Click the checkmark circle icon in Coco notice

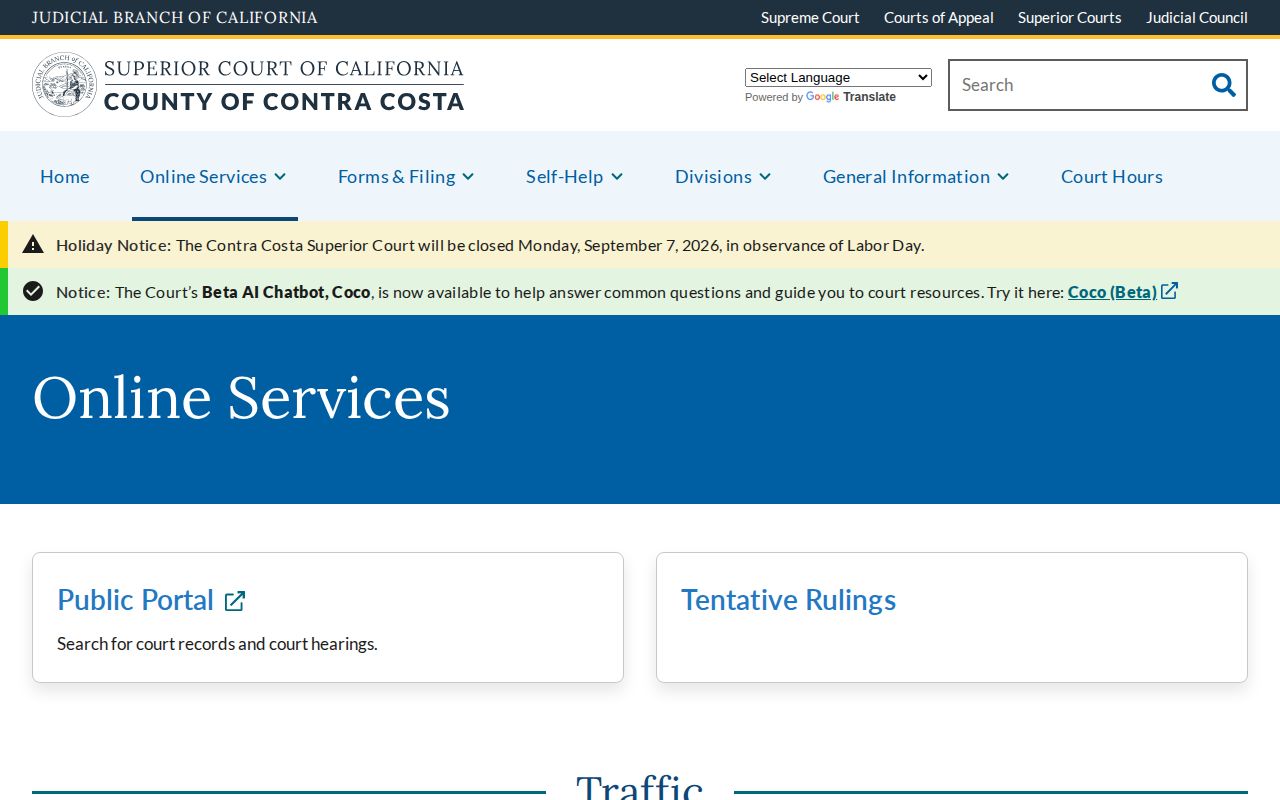[33, 291]
